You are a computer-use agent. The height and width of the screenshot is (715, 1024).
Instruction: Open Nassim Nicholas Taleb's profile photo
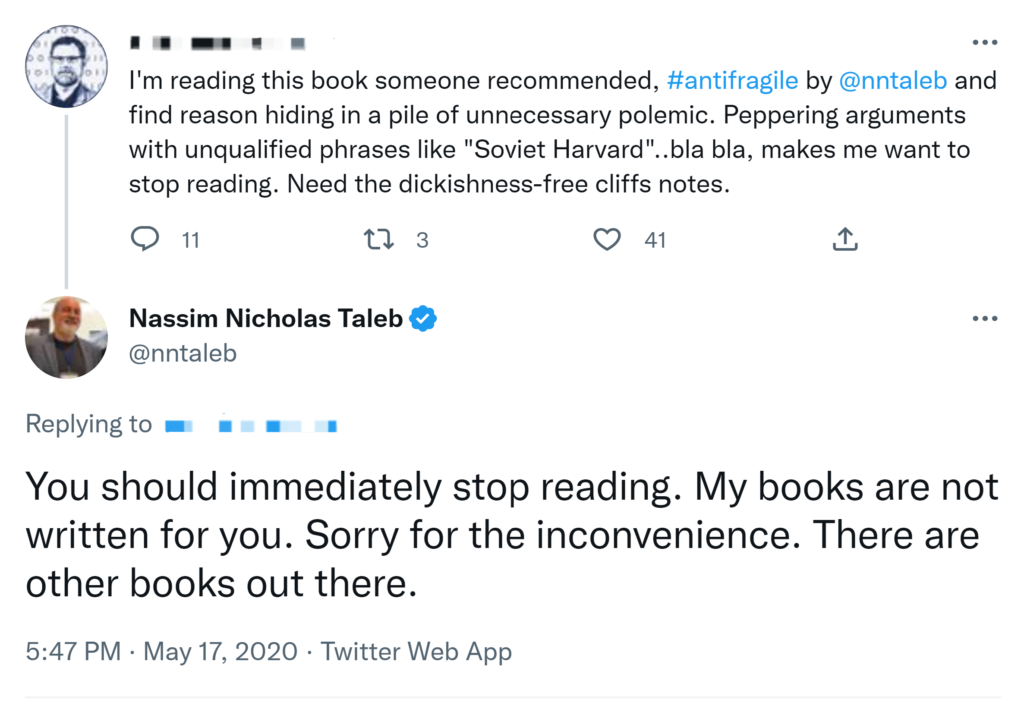66,337
